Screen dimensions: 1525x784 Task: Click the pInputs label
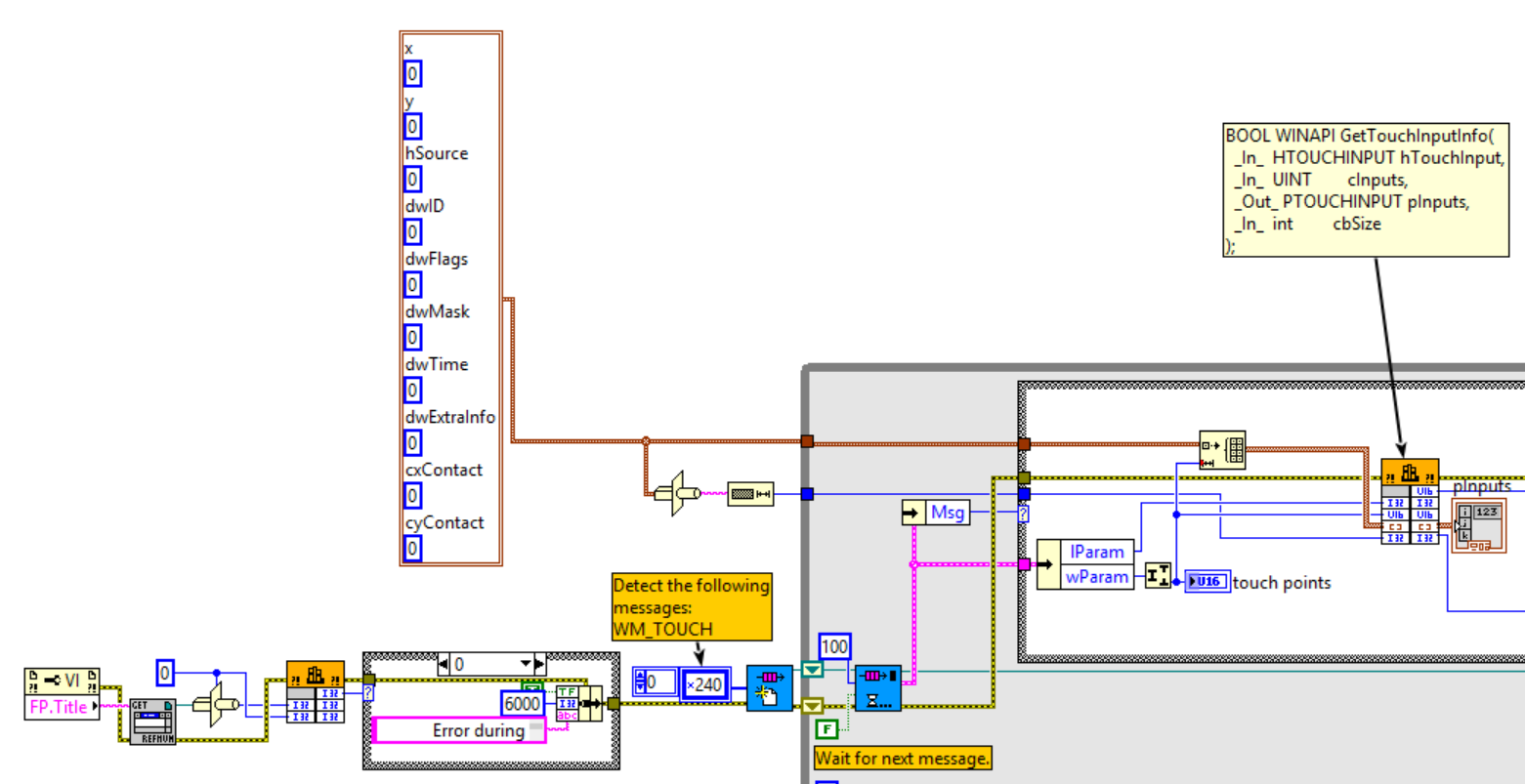[x=1482, y=485]
